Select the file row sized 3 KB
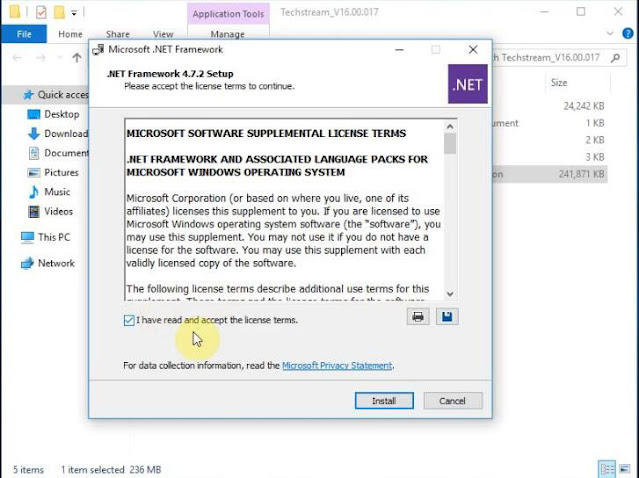The image size is (639, 478). coord(550,157)
